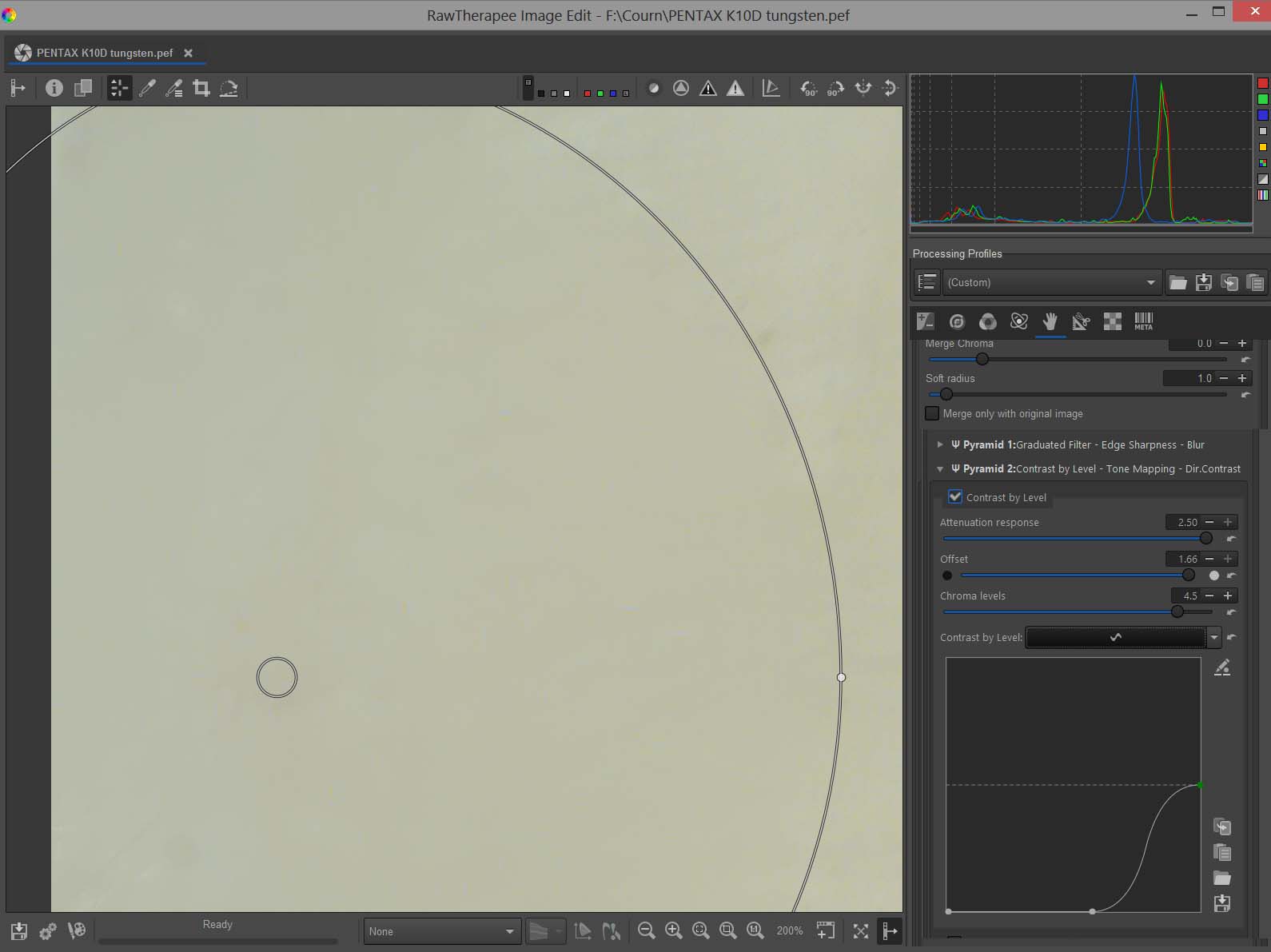Select the straighten horizon tool
Image resolution: width=1271 pixels, height=952 pixels.
(x=229, y=89)
